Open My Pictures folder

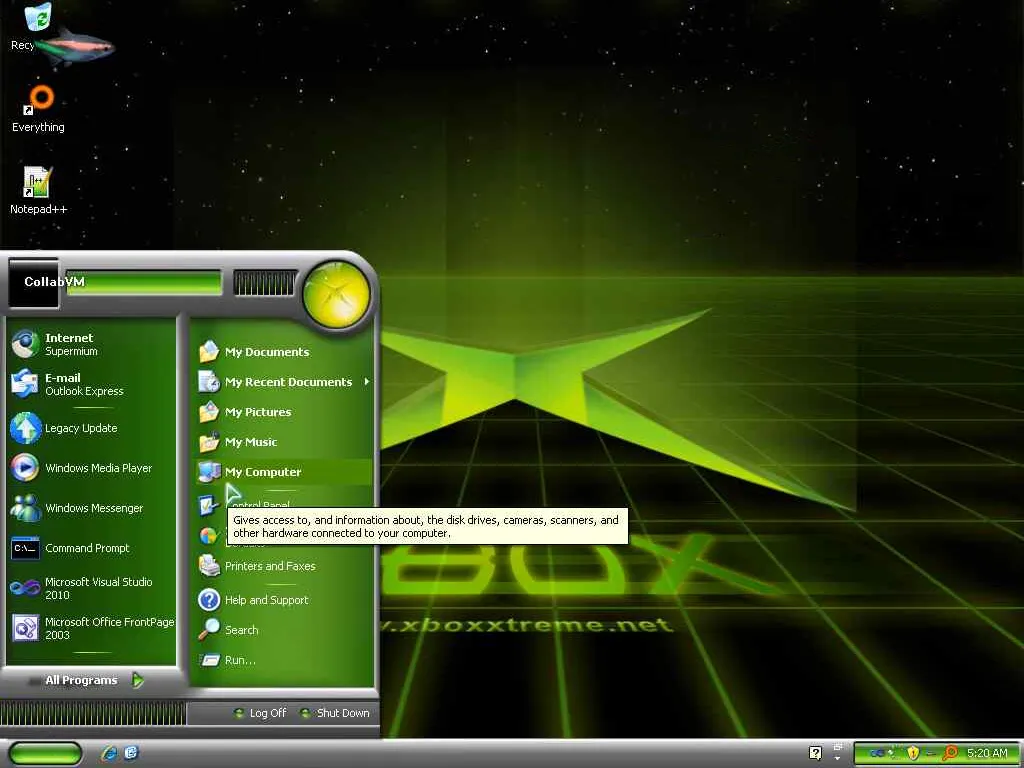(284, 412)
